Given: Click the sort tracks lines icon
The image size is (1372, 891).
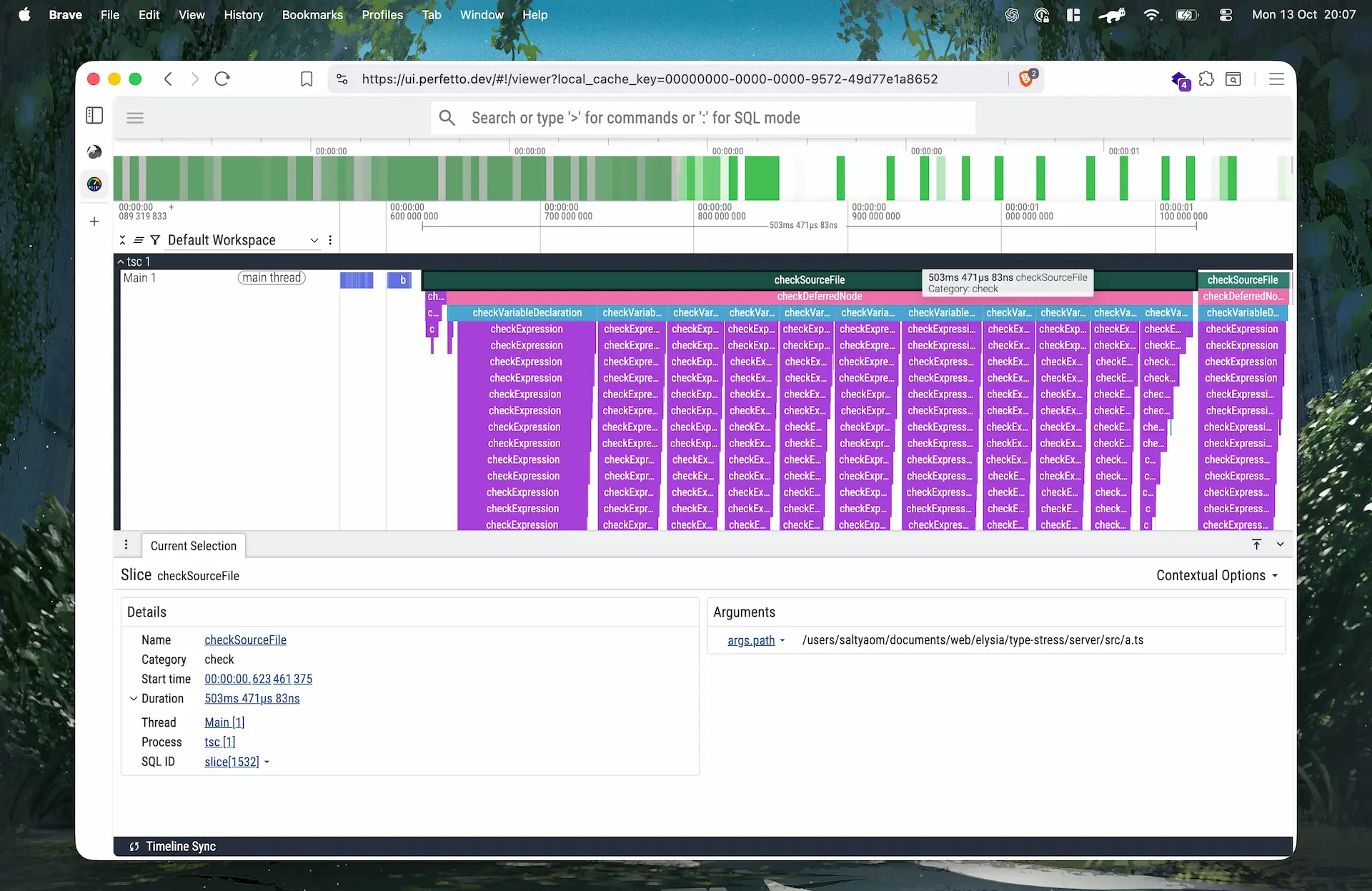Looking at the screenshot, I should click(x=139, y=240).
